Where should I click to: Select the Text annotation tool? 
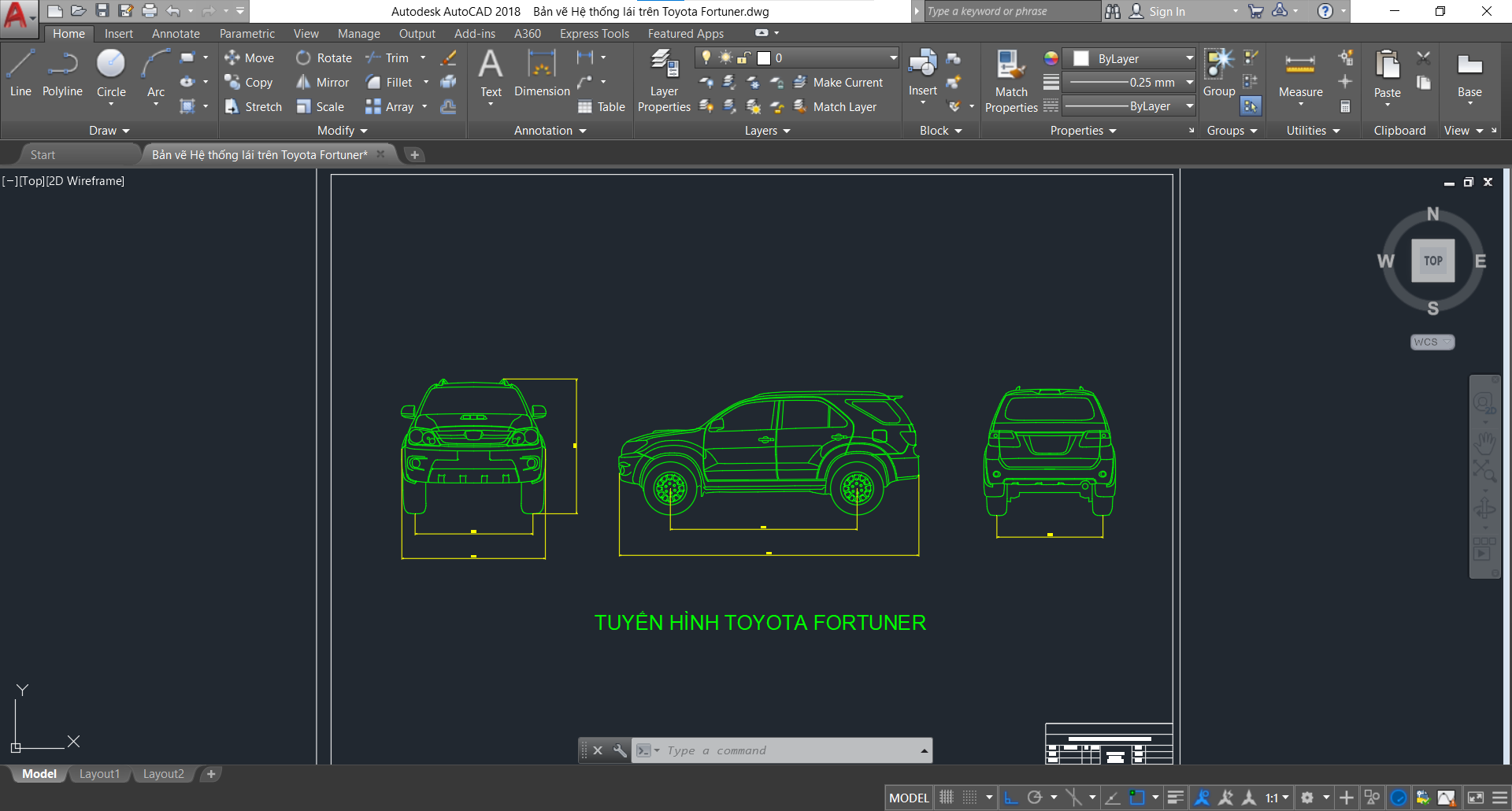[491, 72]
